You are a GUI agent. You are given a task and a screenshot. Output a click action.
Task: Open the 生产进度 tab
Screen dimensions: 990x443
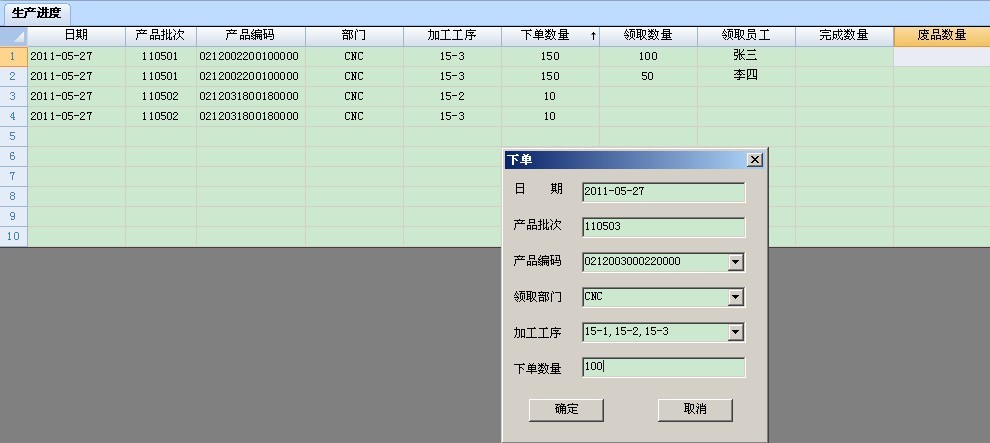tap(36, 13)
